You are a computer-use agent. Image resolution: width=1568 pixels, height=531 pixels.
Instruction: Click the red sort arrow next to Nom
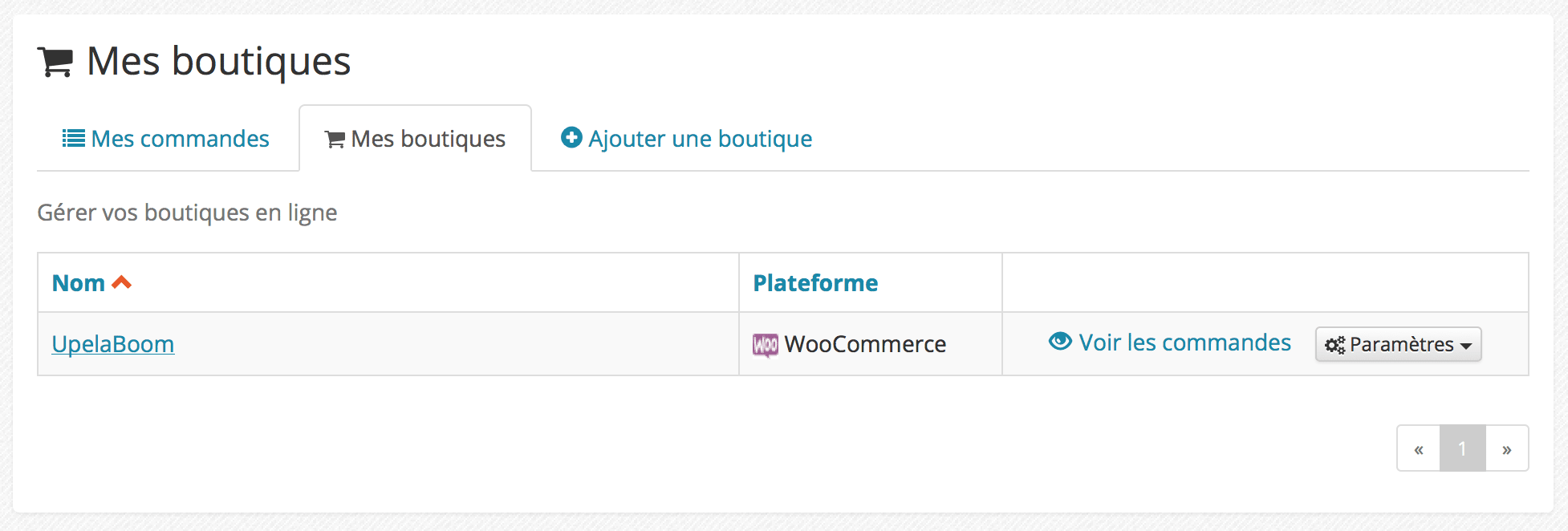click(121, 282)
